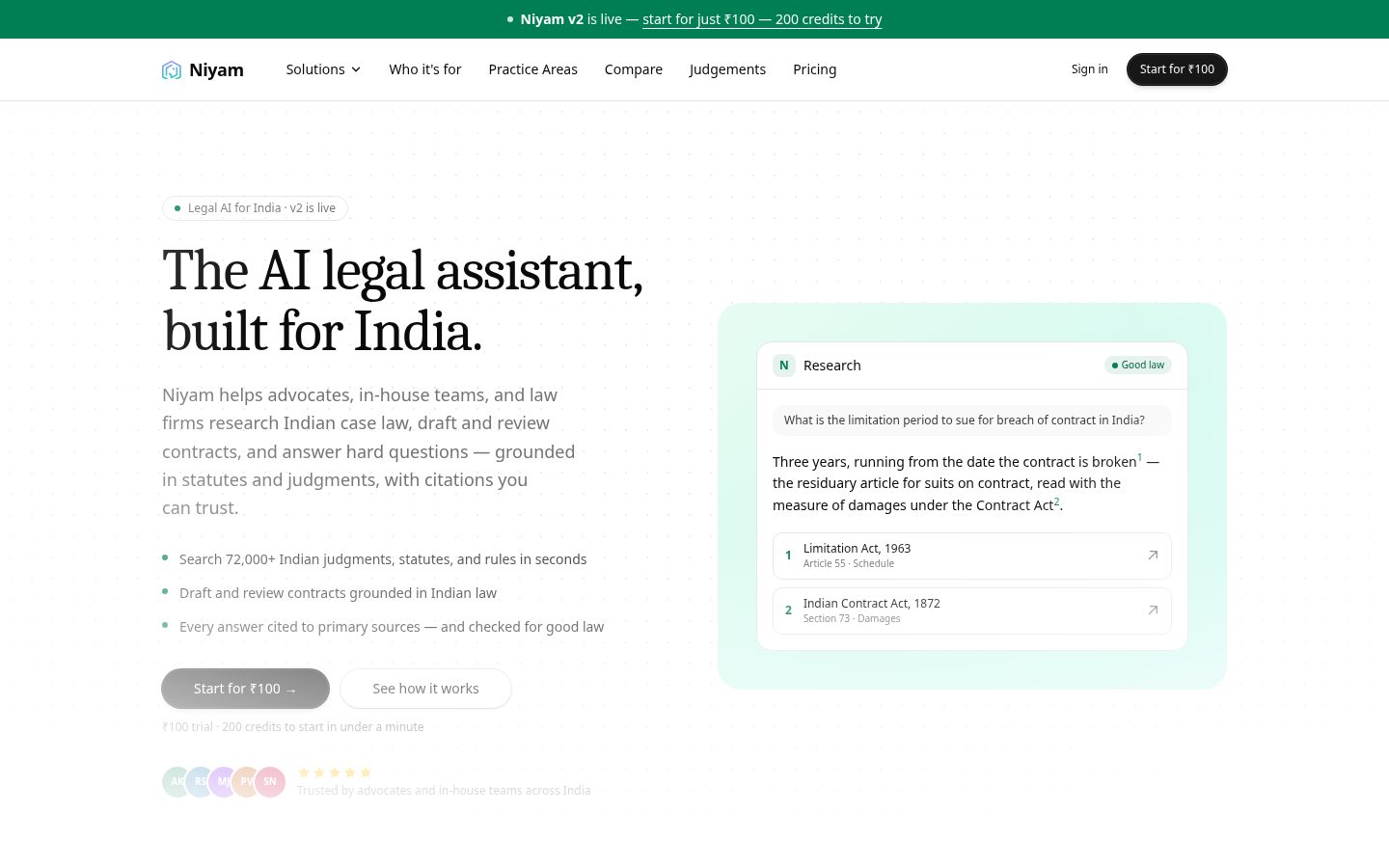Click 'Draft and review contracts' bullet
1389x868 pixels.
click(338, 593)
